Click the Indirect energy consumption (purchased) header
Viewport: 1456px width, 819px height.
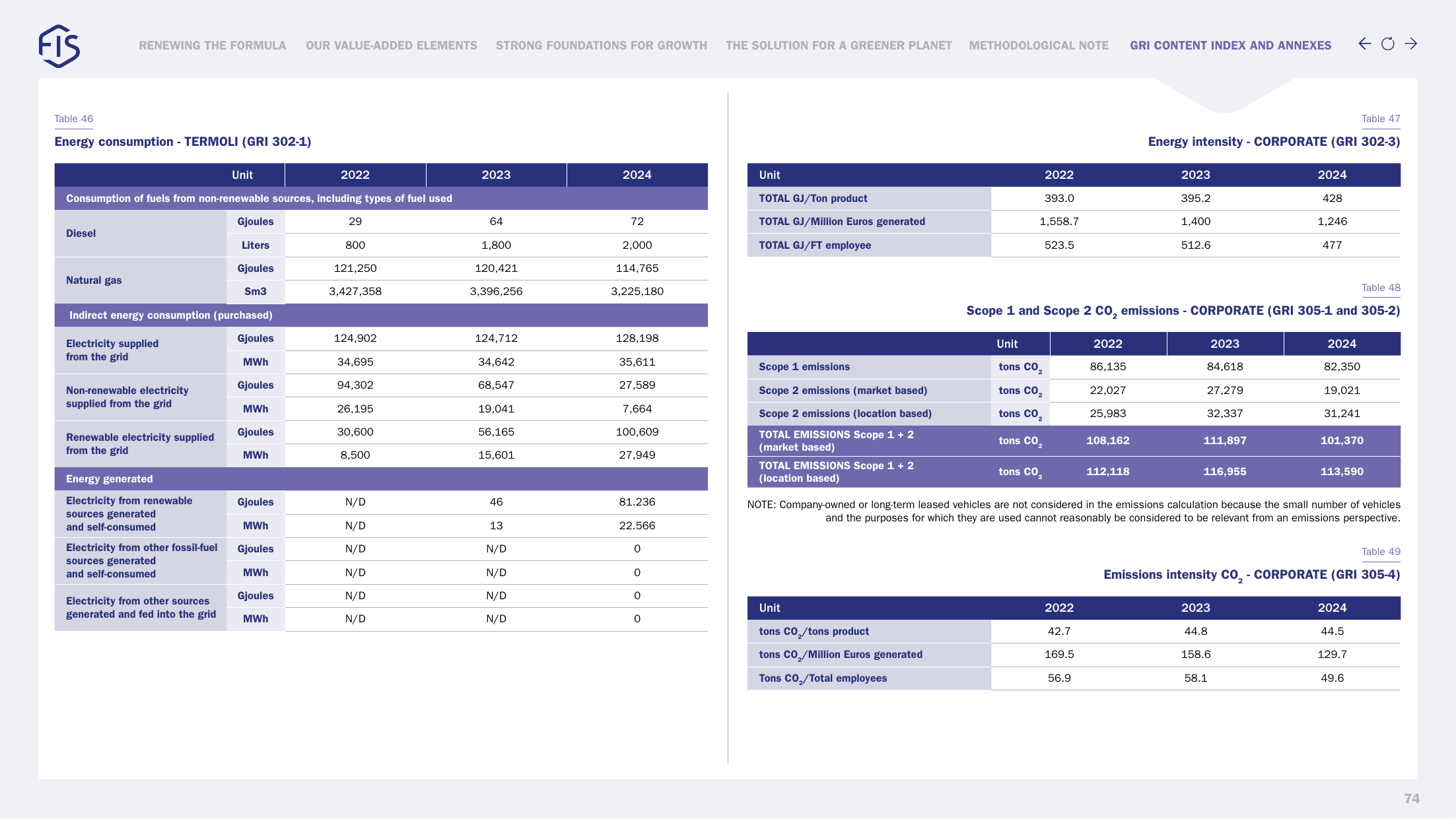tap(171, 315)
